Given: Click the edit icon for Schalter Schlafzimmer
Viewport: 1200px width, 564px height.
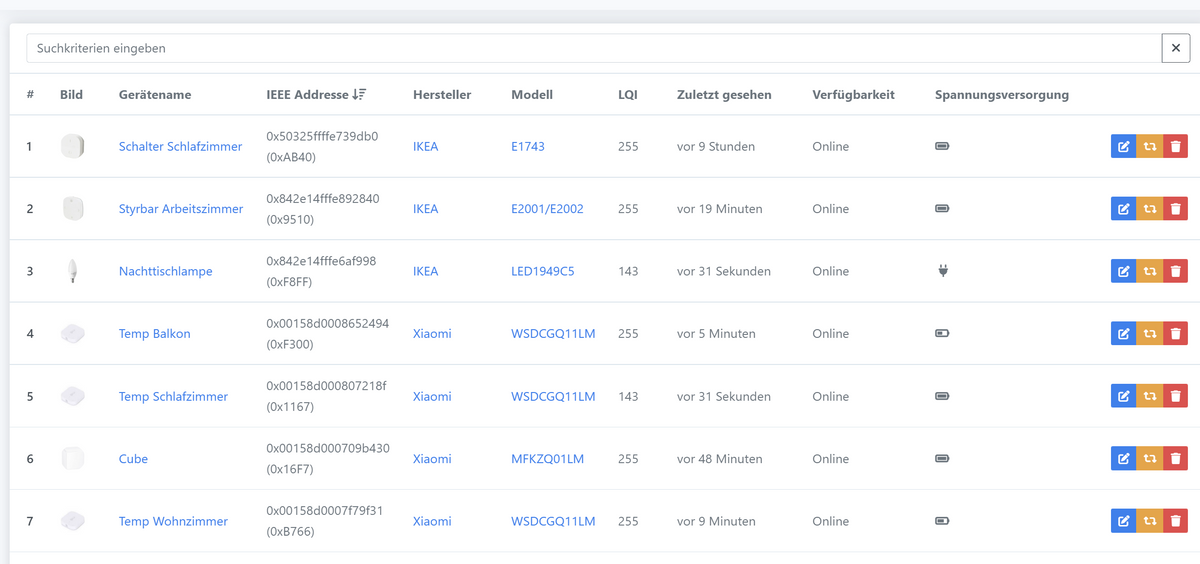Looking at the screenshot, I should 1123,147.
